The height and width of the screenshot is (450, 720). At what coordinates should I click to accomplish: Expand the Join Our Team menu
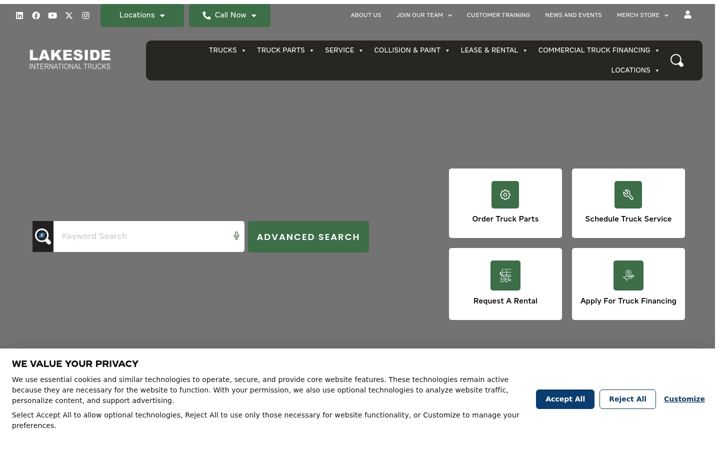424,15
